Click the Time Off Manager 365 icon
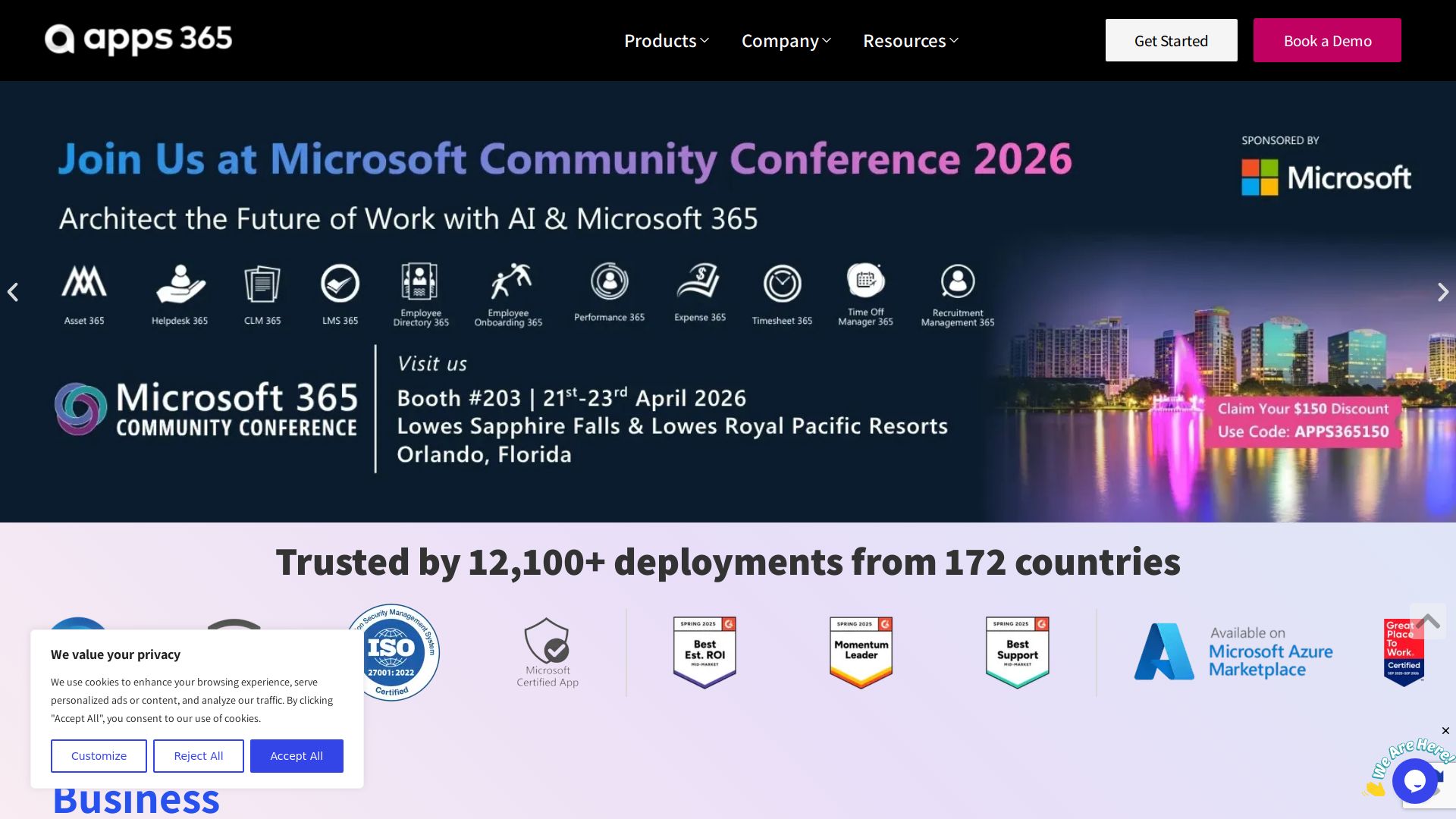Viewport: 1456px width, 819px height. (865, 281)
